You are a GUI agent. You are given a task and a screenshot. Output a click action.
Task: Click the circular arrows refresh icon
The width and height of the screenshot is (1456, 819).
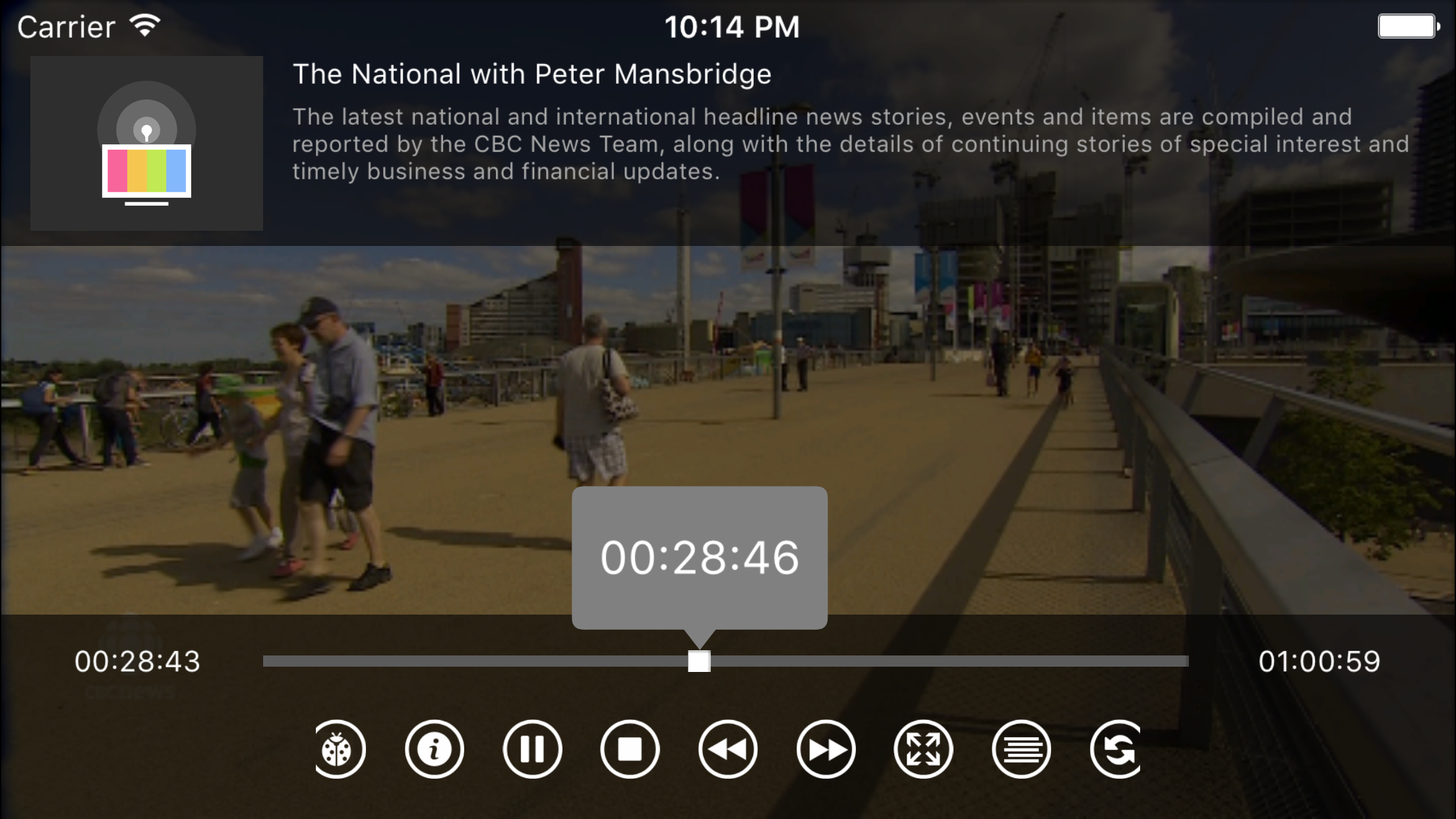pos(1116,749)
